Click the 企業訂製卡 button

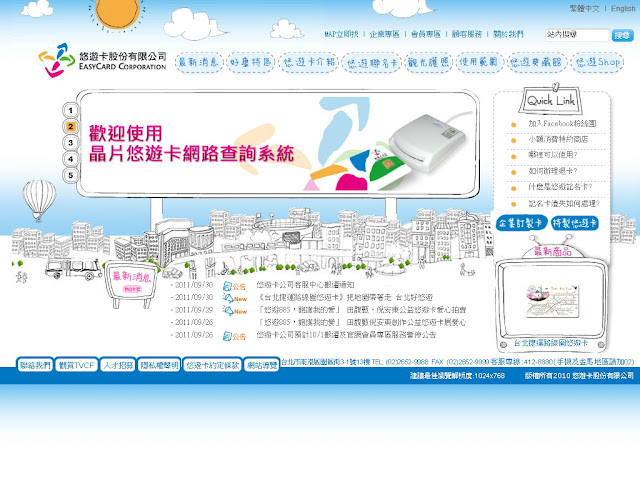click(521, 223)
